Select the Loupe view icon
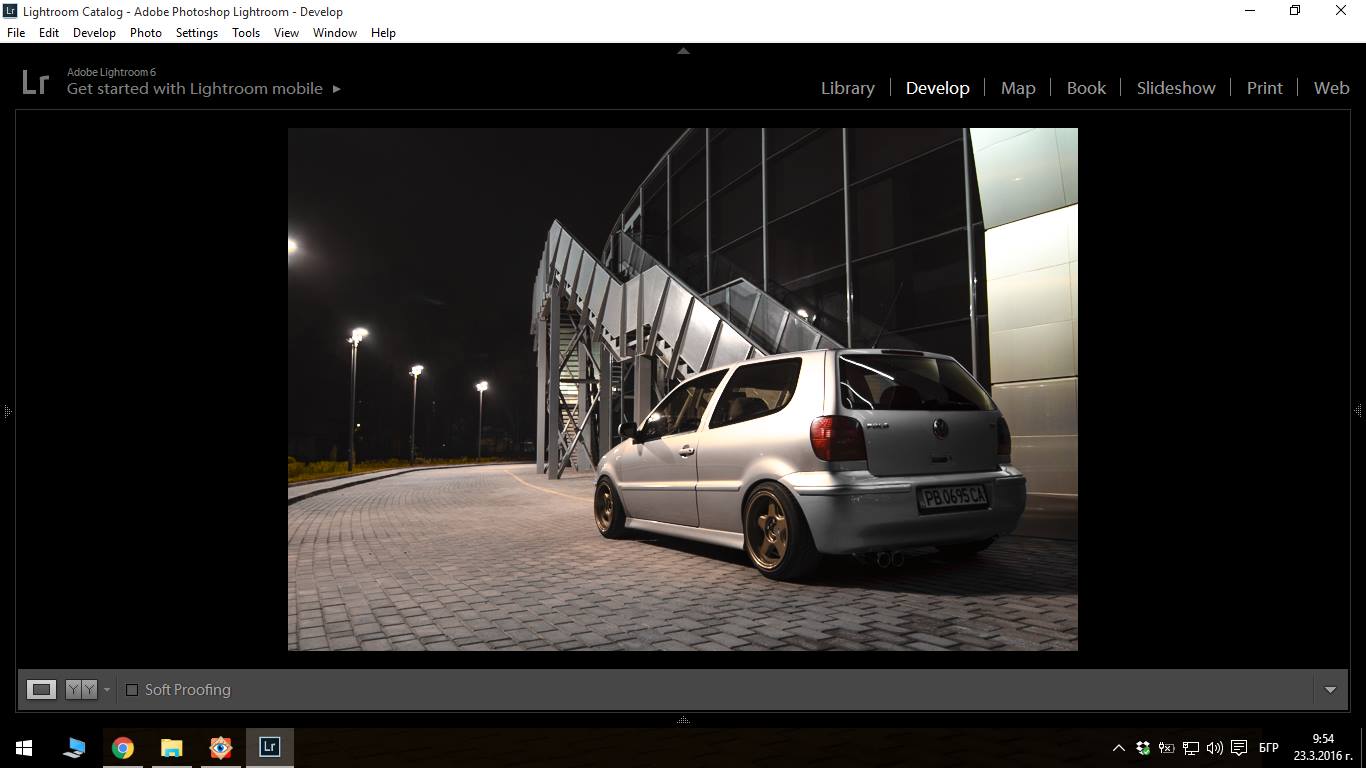The width and height of the screenshot is (1366, 768). pos(41,689)
